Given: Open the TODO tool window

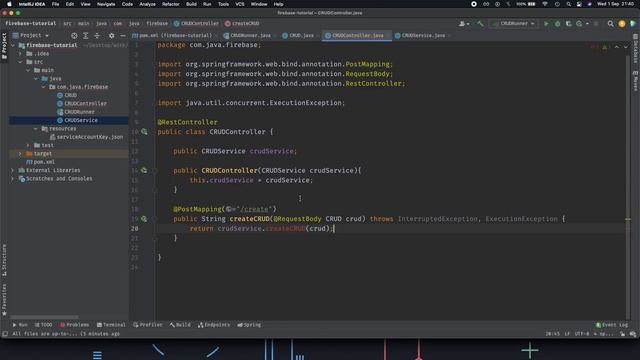Looking at the screenshot, I should pos(44,325).
